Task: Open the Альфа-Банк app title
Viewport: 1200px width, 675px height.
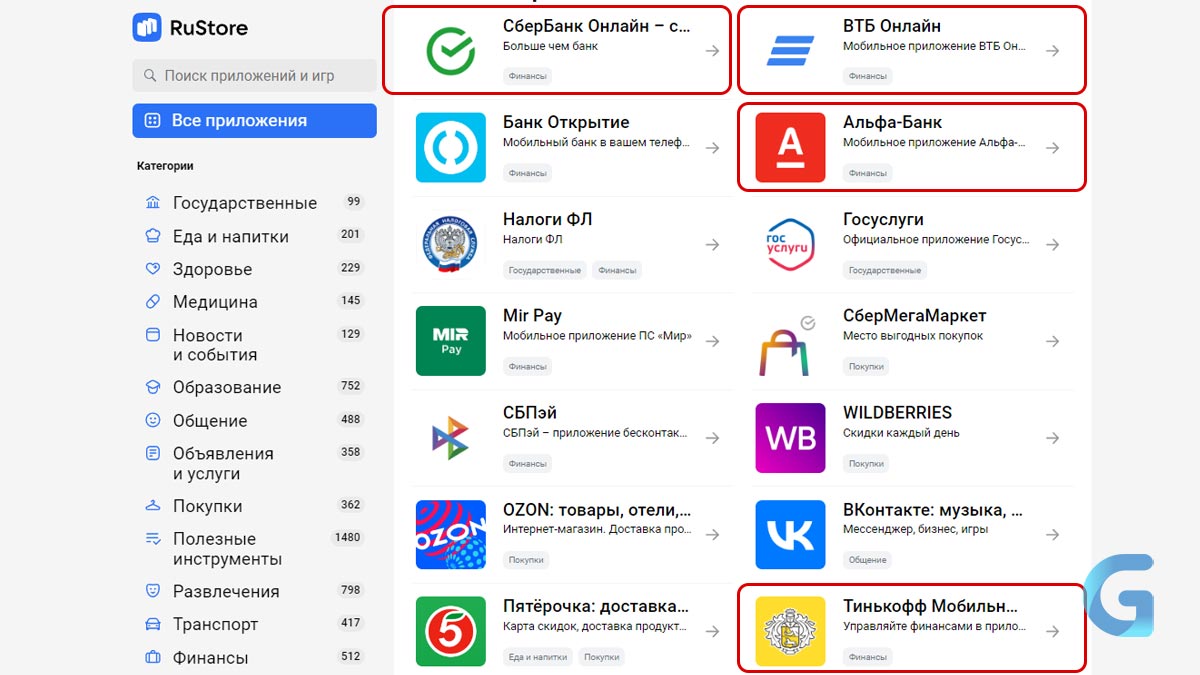Action: pyautogui.click(x=892, y=122)
